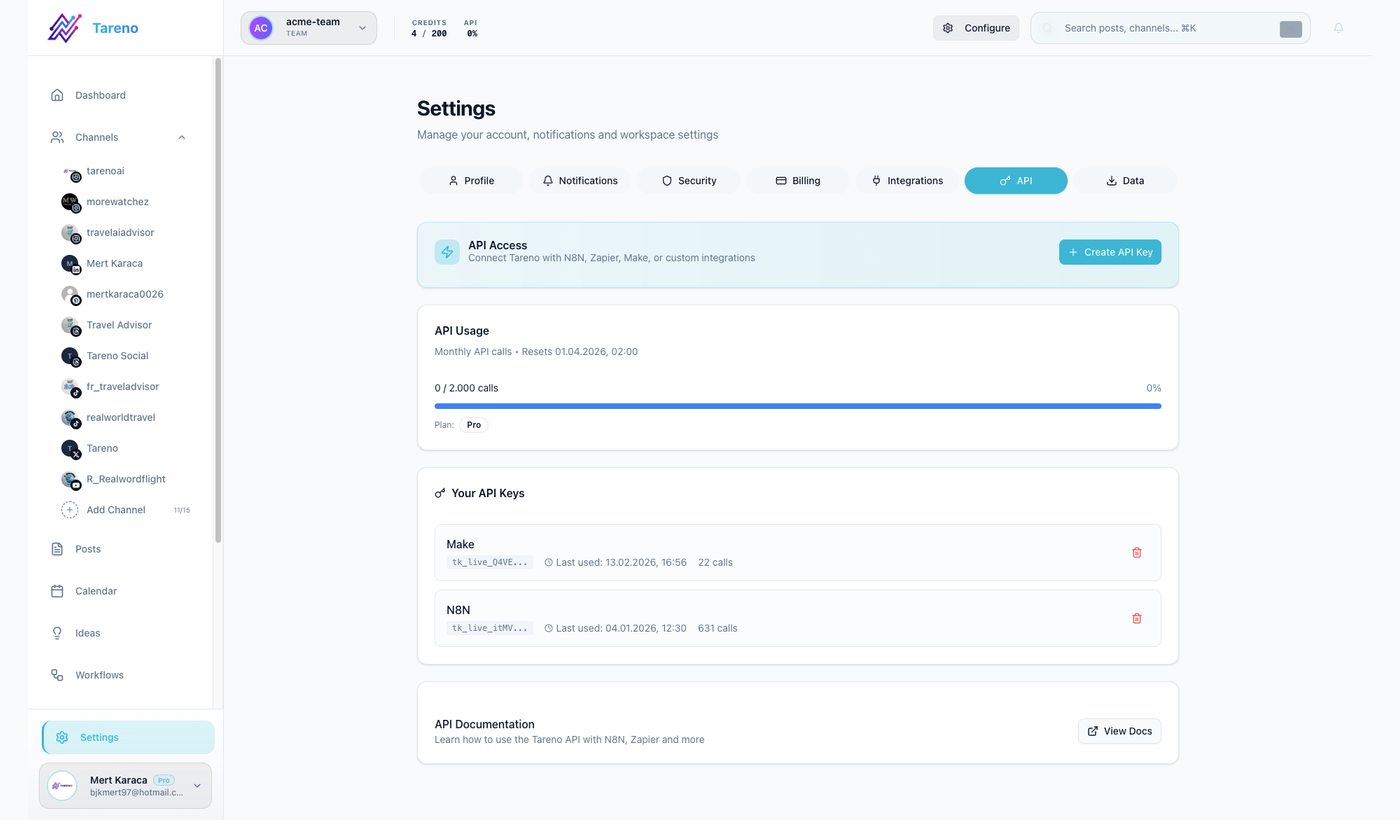Click the tk_live_Q4VE... key token
The width and height of the screenshot is (1400, 820).
pyautogui.click(x=490, y=562)
